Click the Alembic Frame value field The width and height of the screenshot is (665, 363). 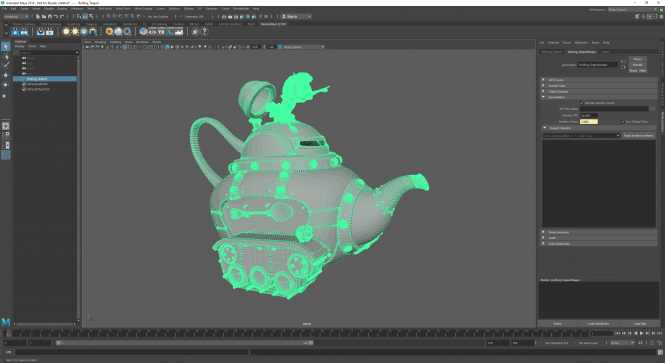[589, 122]
